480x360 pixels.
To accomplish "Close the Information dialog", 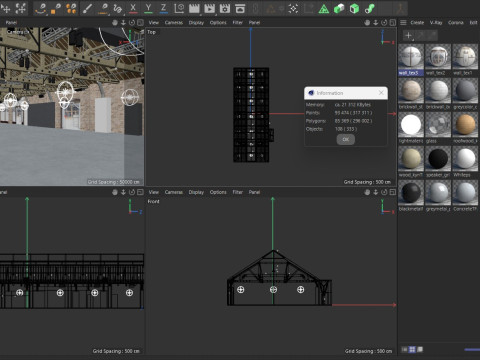I will pyautogui.click(x=381, y=93).
